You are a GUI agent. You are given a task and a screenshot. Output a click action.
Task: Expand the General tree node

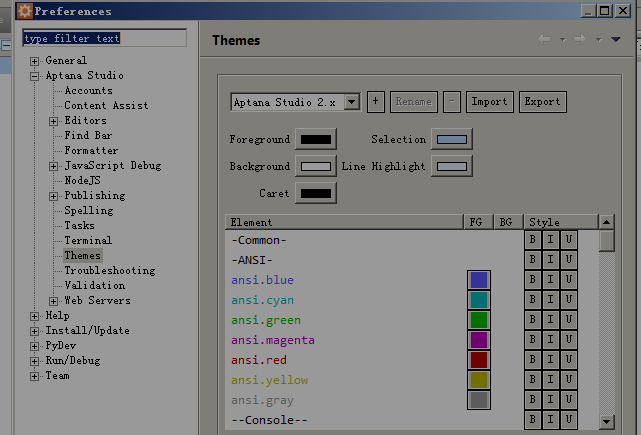[x=34, y=61]
